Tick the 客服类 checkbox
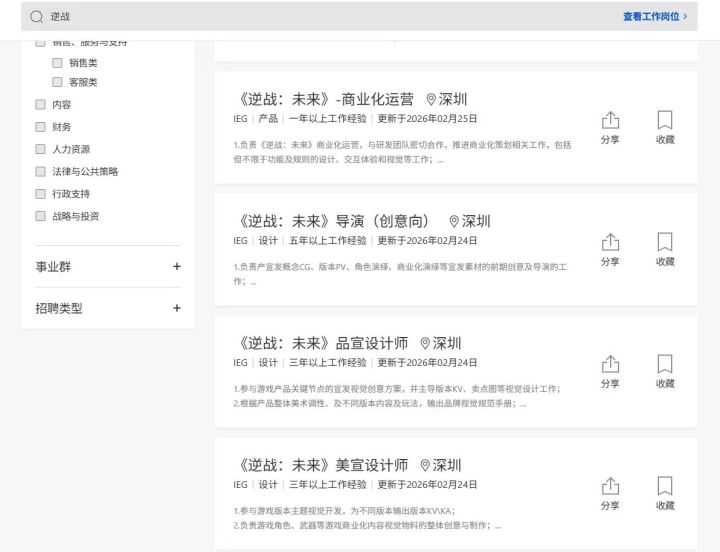720x552 pixels. [x=57, y=82]
